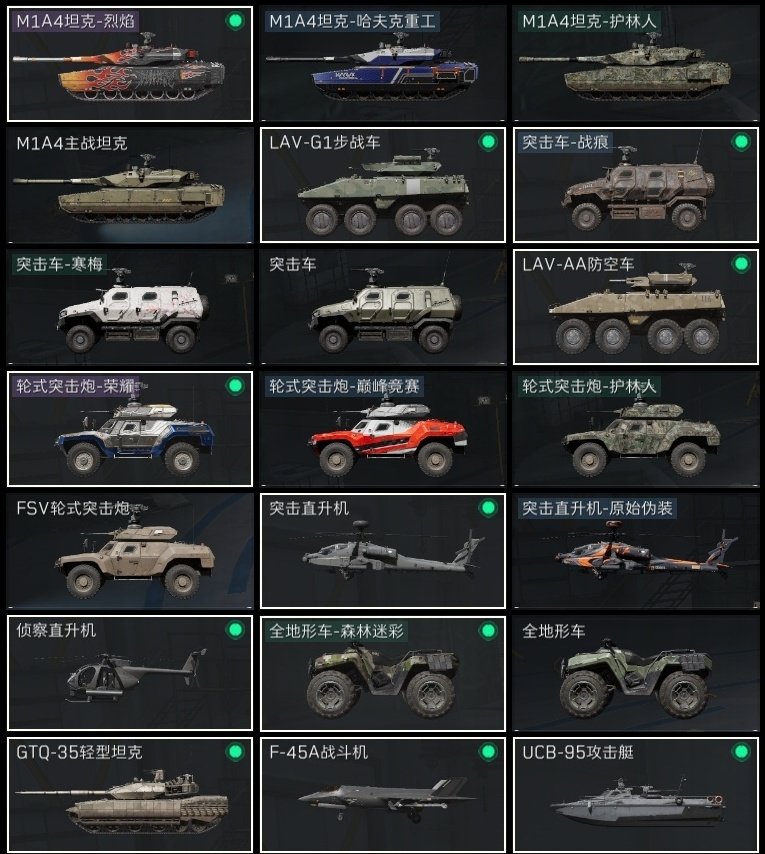Pick the red 轮式突击炮-巅峰竞赛 skin
Viewport: 765px width, 854px height.
[x=383, y=429]
